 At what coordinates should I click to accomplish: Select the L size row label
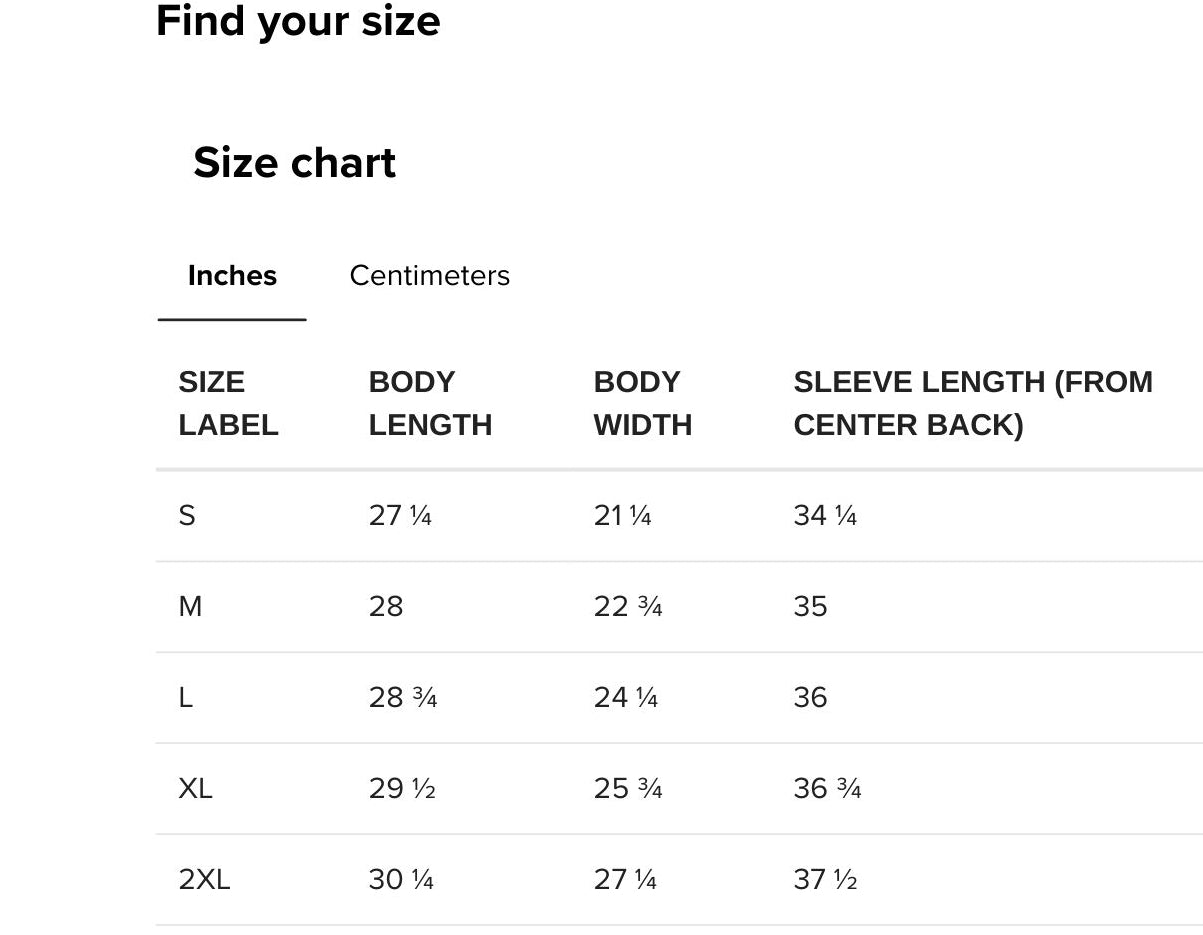tap(186, 698)
